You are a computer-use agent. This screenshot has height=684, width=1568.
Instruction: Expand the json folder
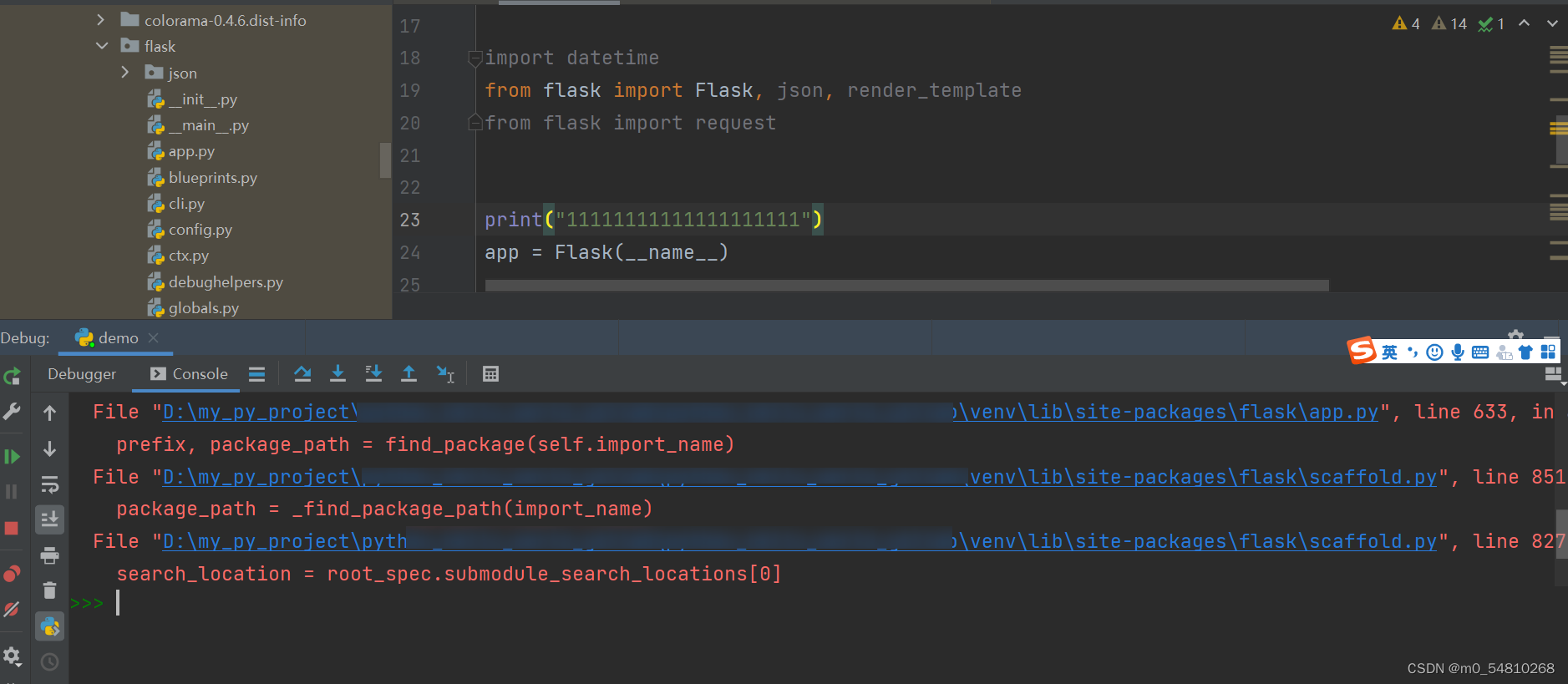[125, 73]
